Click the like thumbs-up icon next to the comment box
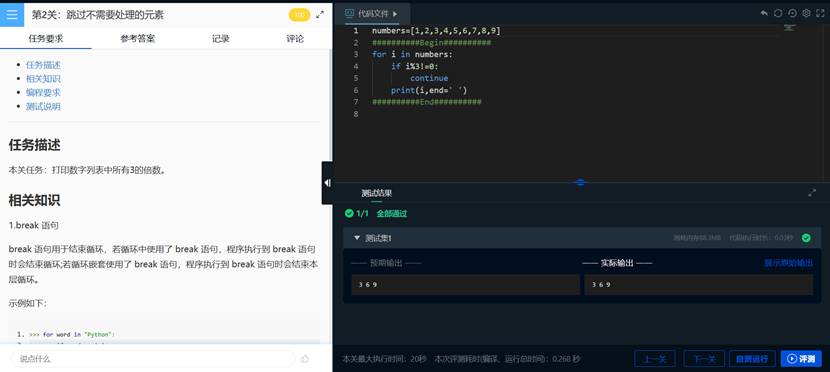This screenshot has height=372, width=830. point(305,359)
